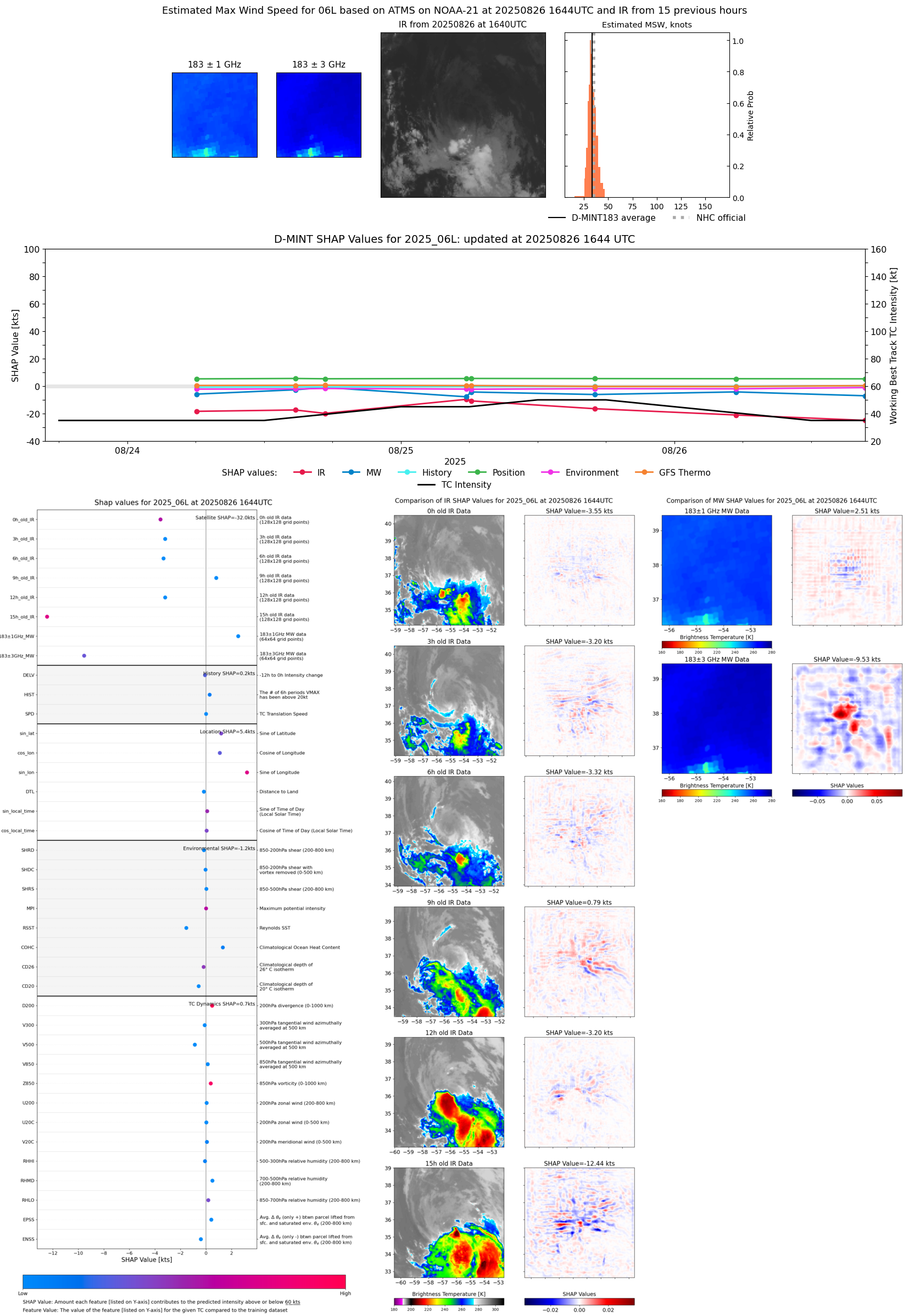Select the D-MINT183 average legend entry

(x=556, y=218)
